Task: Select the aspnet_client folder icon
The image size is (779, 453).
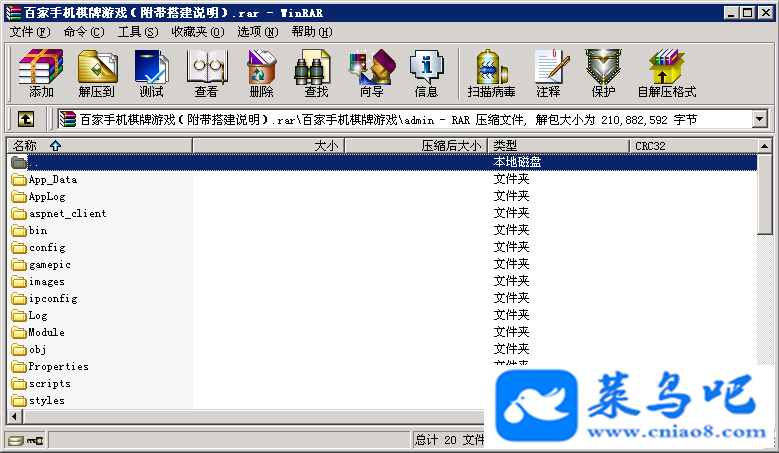Action: tap(19, 214)
